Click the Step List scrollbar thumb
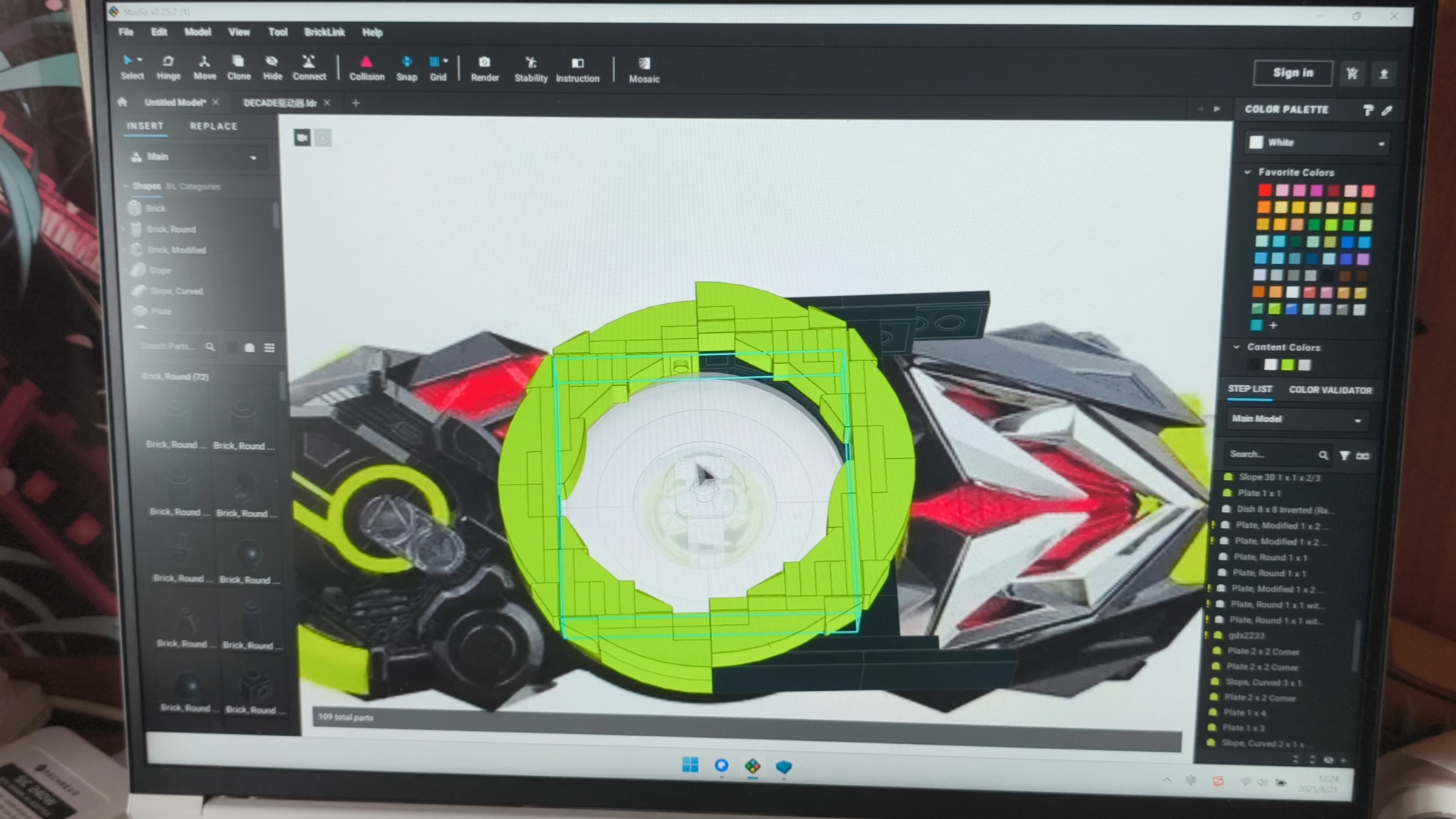Screen dimensions: 1456x819 pos(1357,645)
